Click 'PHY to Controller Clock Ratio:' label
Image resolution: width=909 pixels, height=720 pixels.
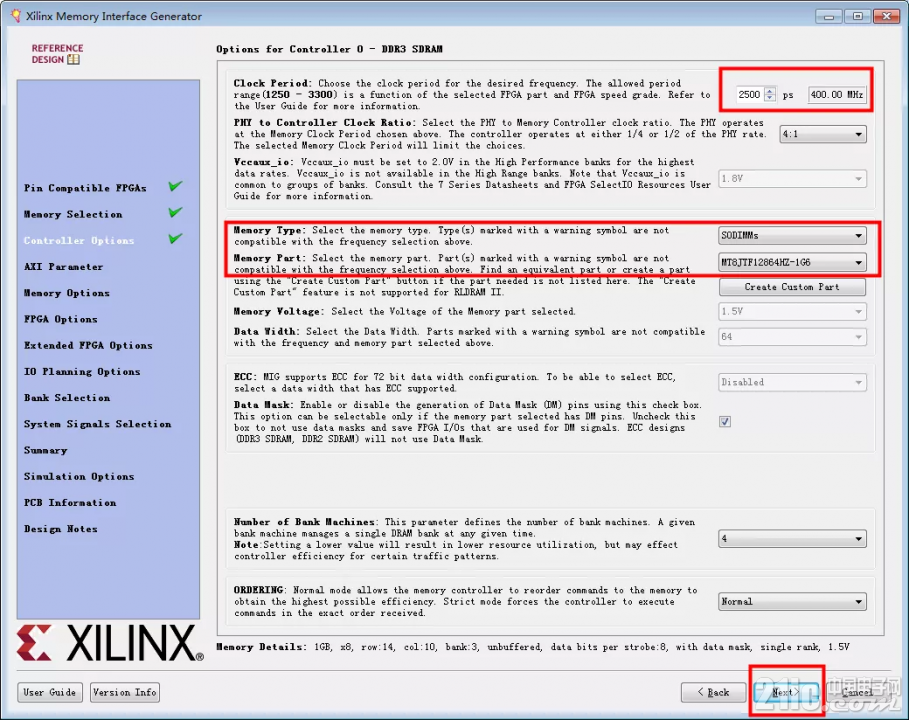(x=325, y=123)
